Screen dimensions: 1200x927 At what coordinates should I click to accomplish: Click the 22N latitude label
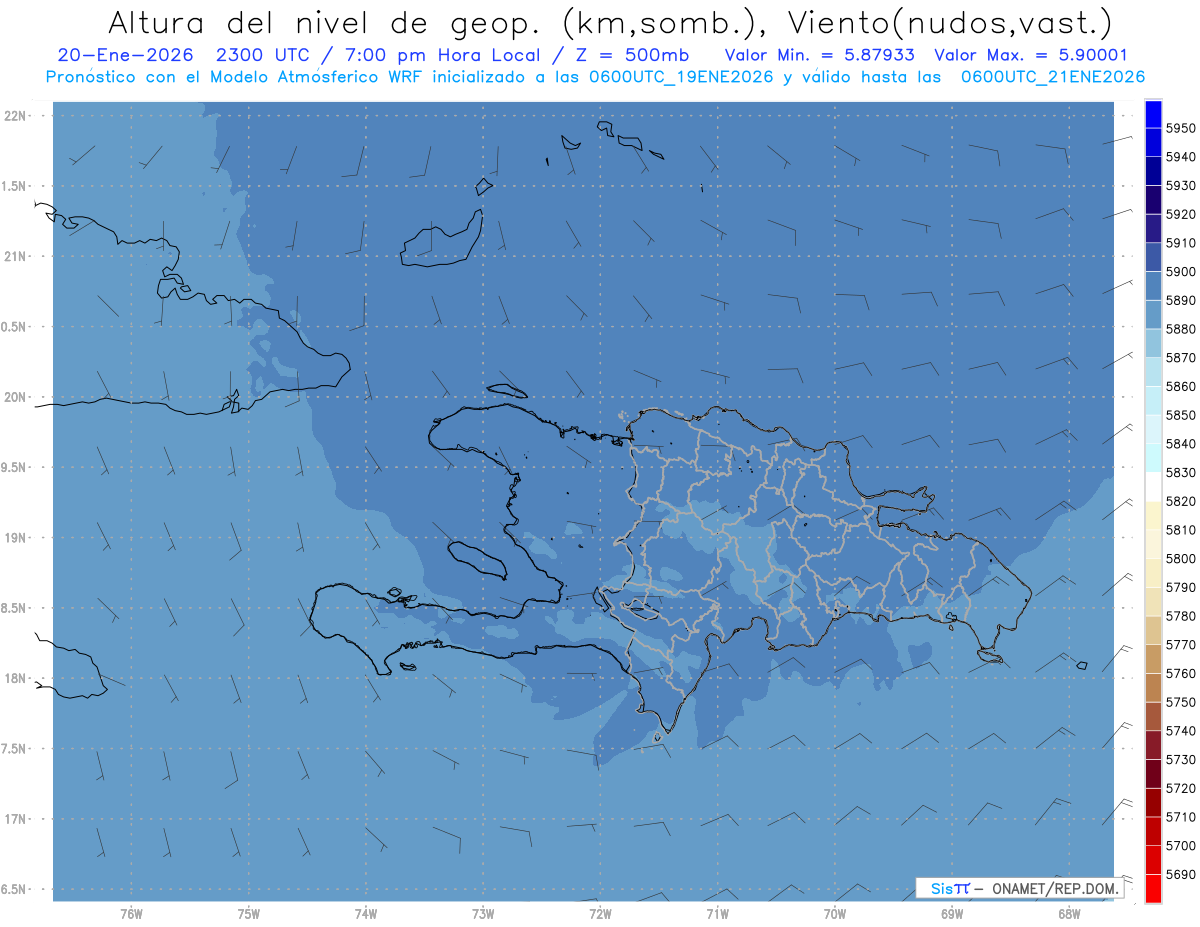coord(15,116)
